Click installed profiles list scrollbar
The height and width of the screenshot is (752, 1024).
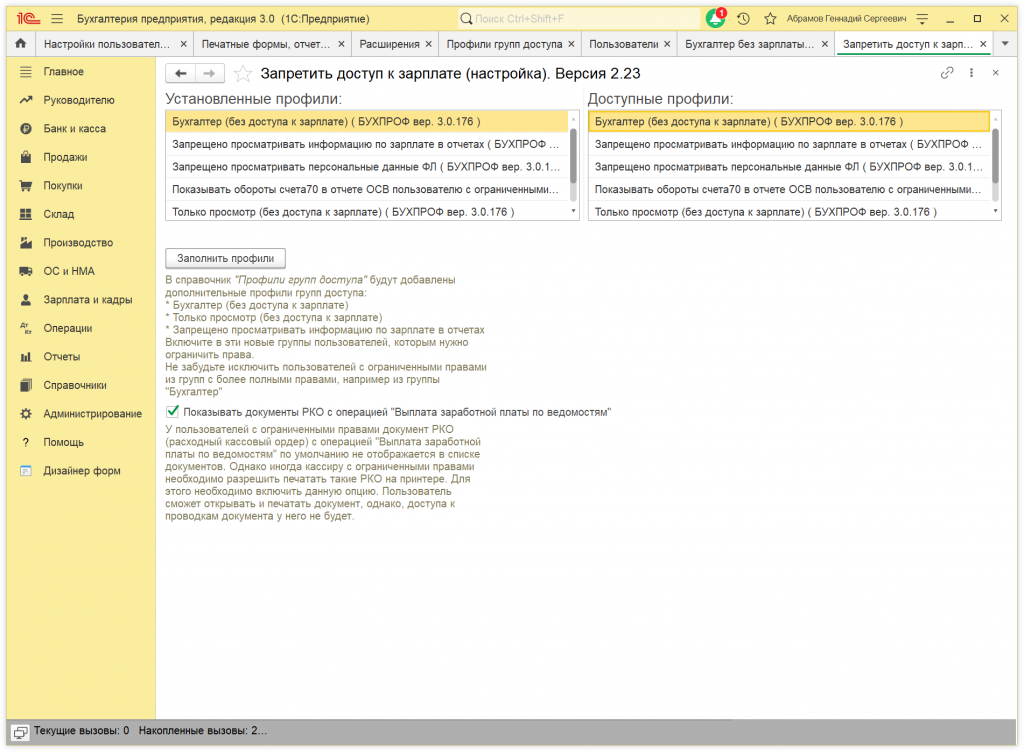click(573, 157)
